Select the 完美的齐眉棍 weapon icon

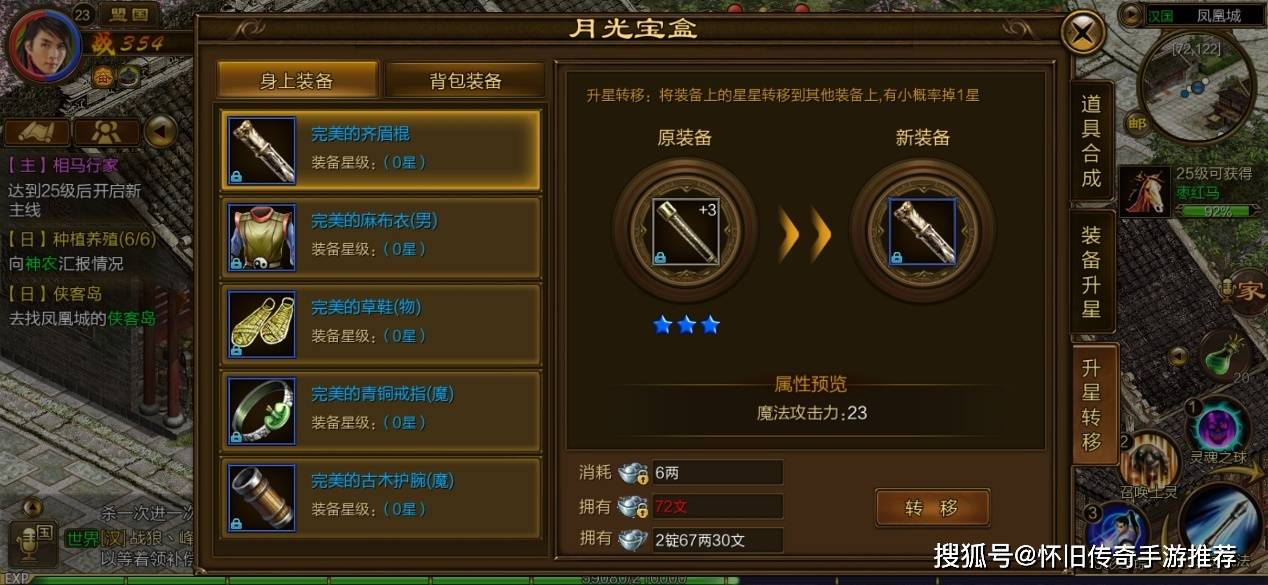[262, 150]
